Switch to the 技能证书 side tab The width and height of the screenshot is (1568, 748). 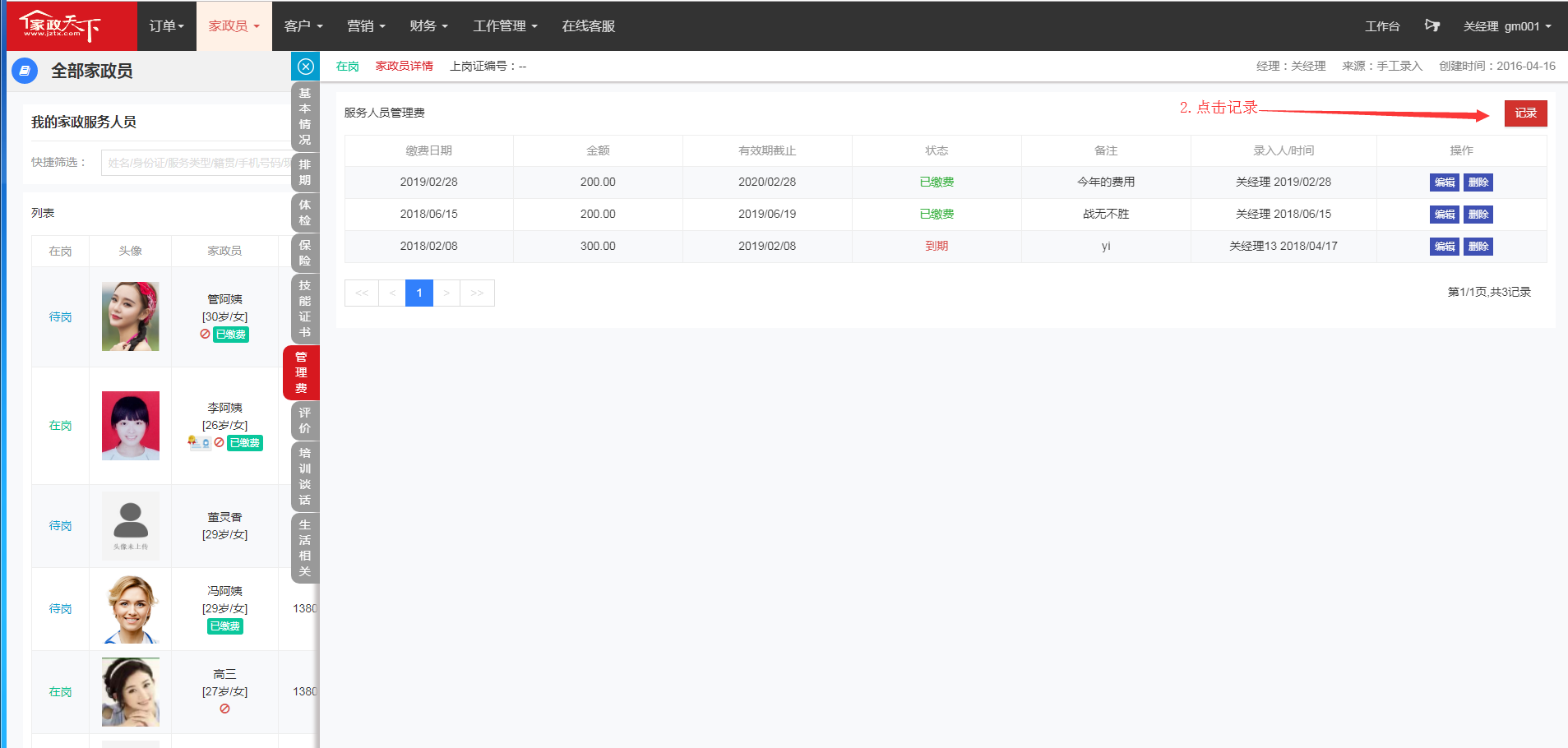pyautogui.click(x=305, y=309)
